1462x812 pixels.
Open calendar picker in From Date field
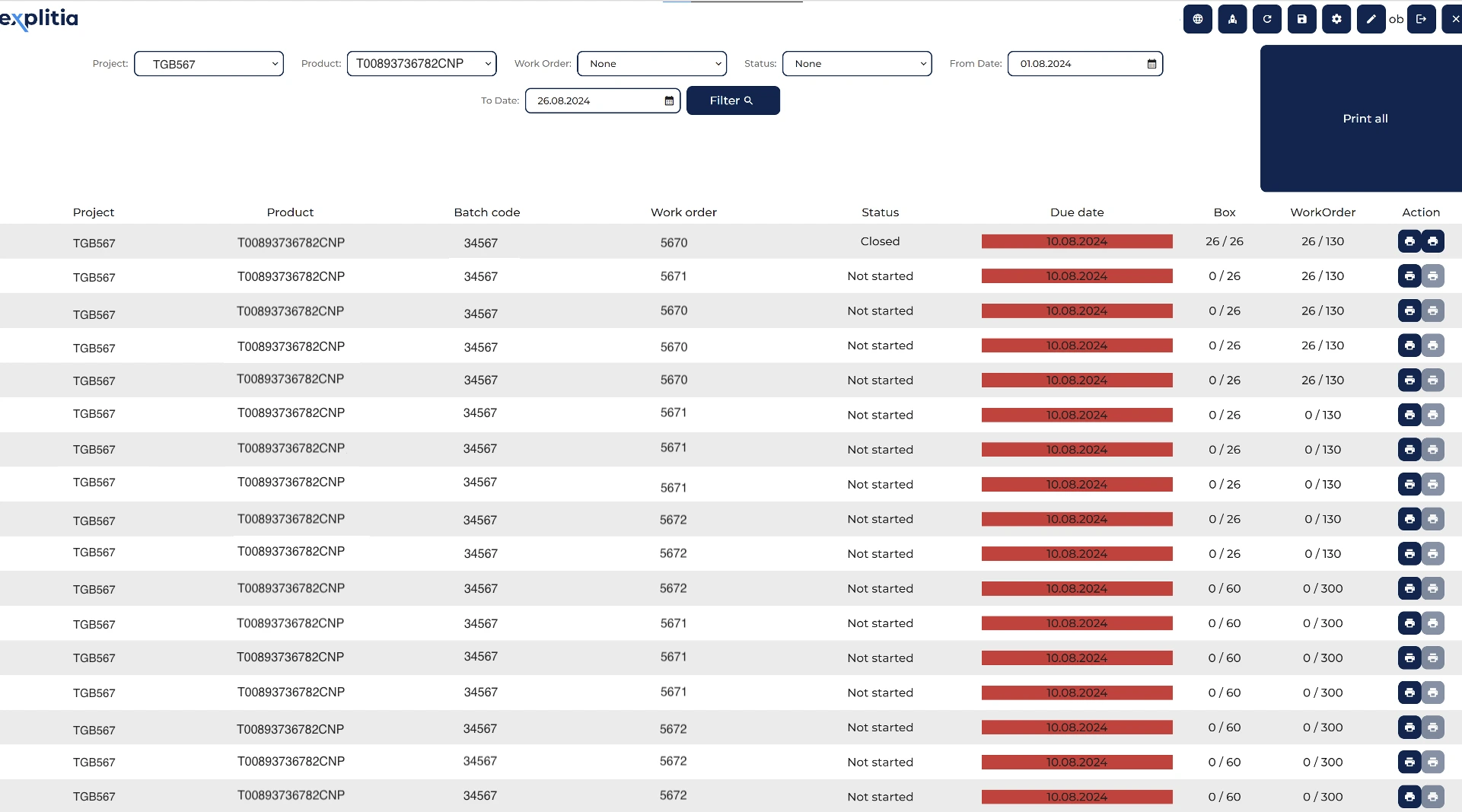click(x=1151, y=64)
